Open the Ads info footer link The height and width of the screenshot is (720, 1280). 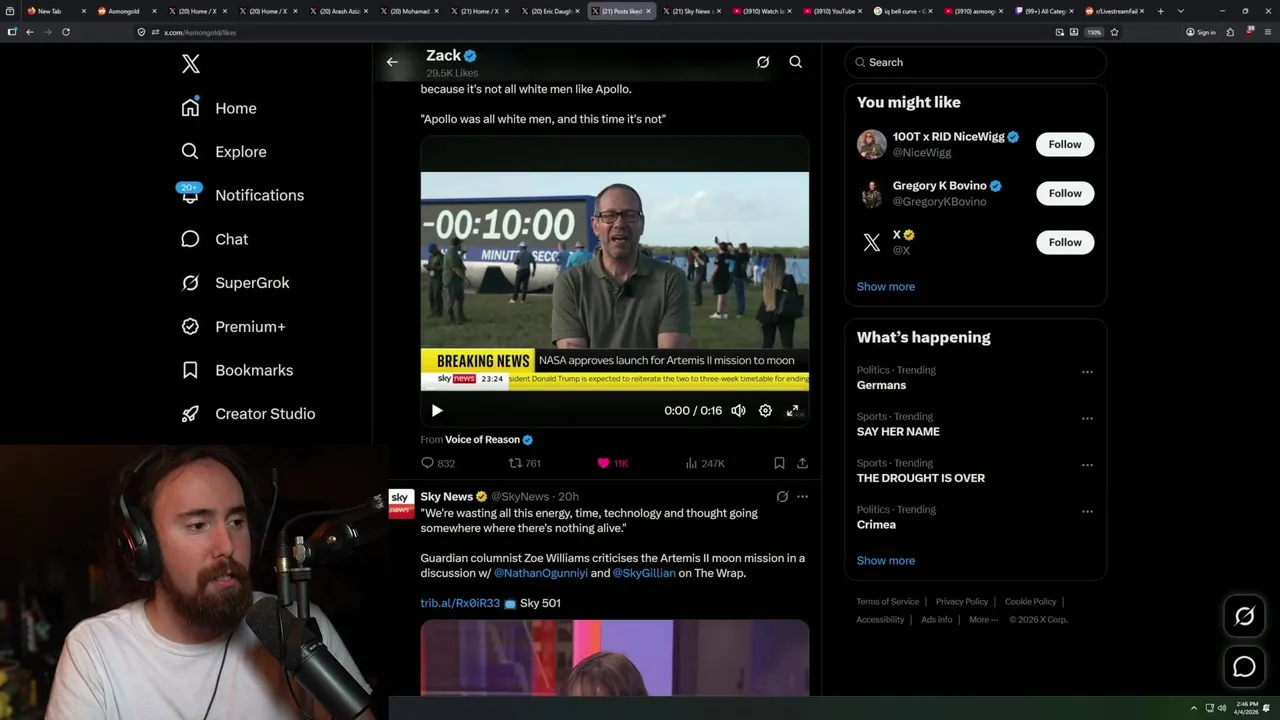point(937,620)
